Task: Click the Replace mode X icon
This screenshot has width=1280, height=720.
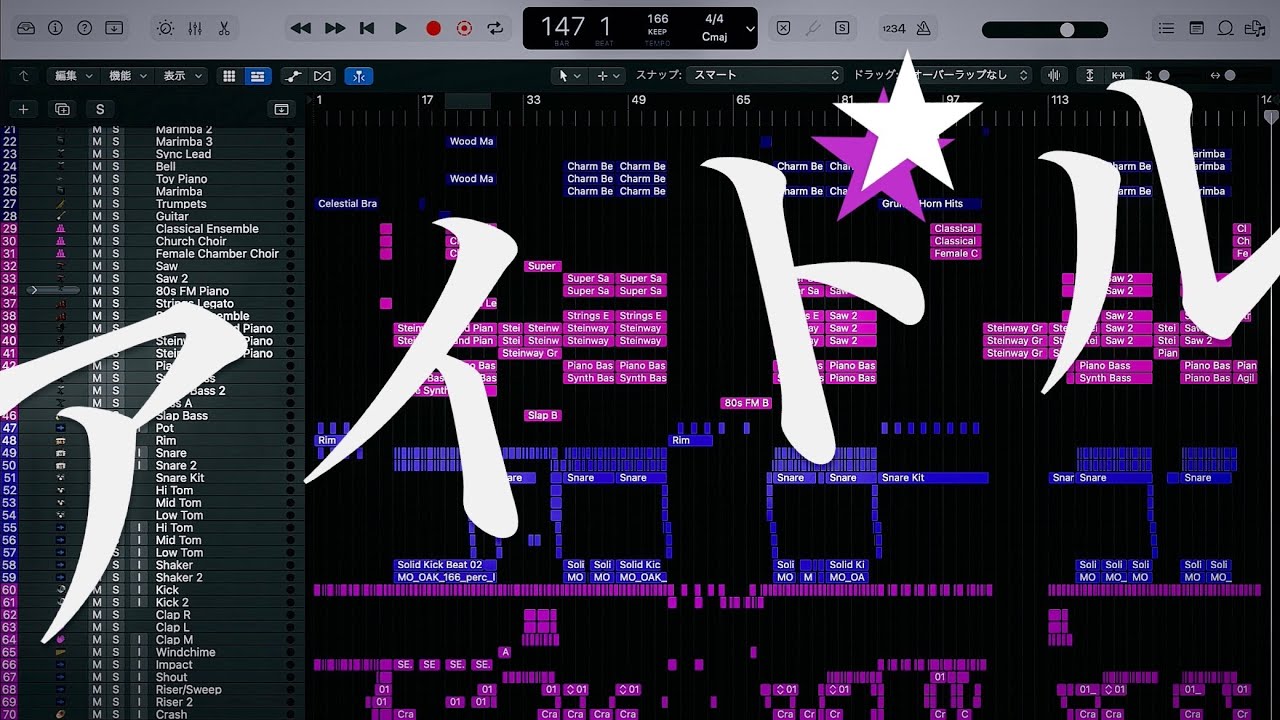Action: pyautogui.click(x=783, y=29)
